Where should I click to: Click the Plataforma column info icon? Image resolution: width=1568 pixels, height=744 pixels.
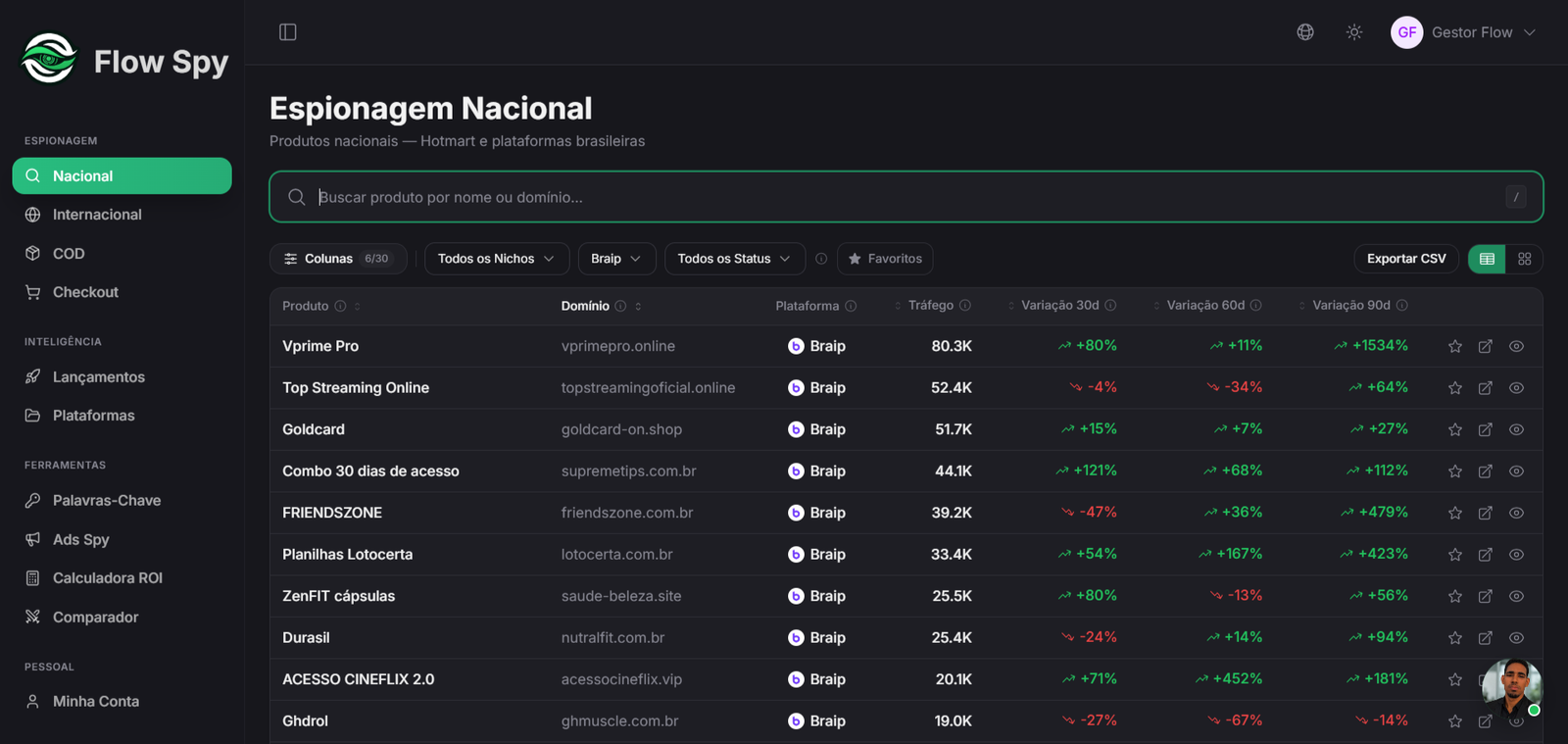coord(851,306)
